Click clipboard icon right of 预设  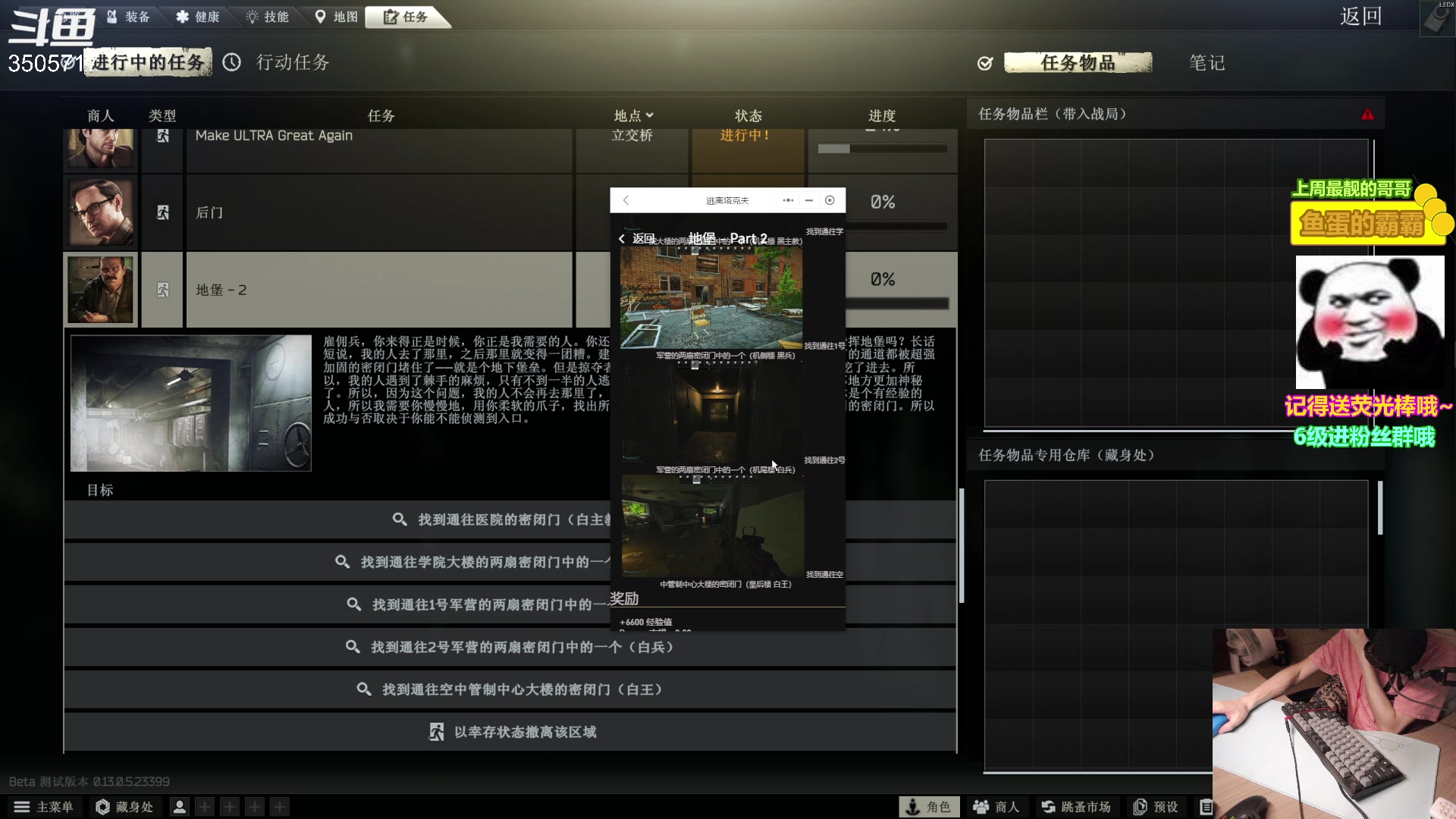(1206, 807)
